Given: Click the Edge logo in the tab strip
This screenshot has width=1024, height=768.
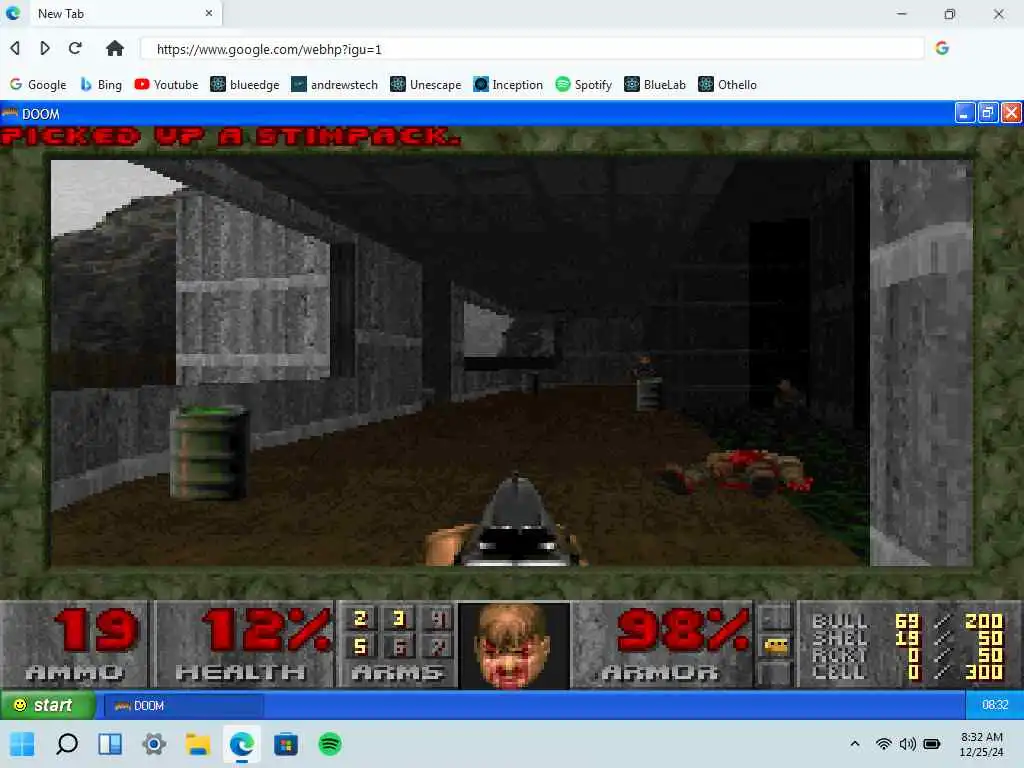Looking at the screenshot, I should [x=13, y=13].
